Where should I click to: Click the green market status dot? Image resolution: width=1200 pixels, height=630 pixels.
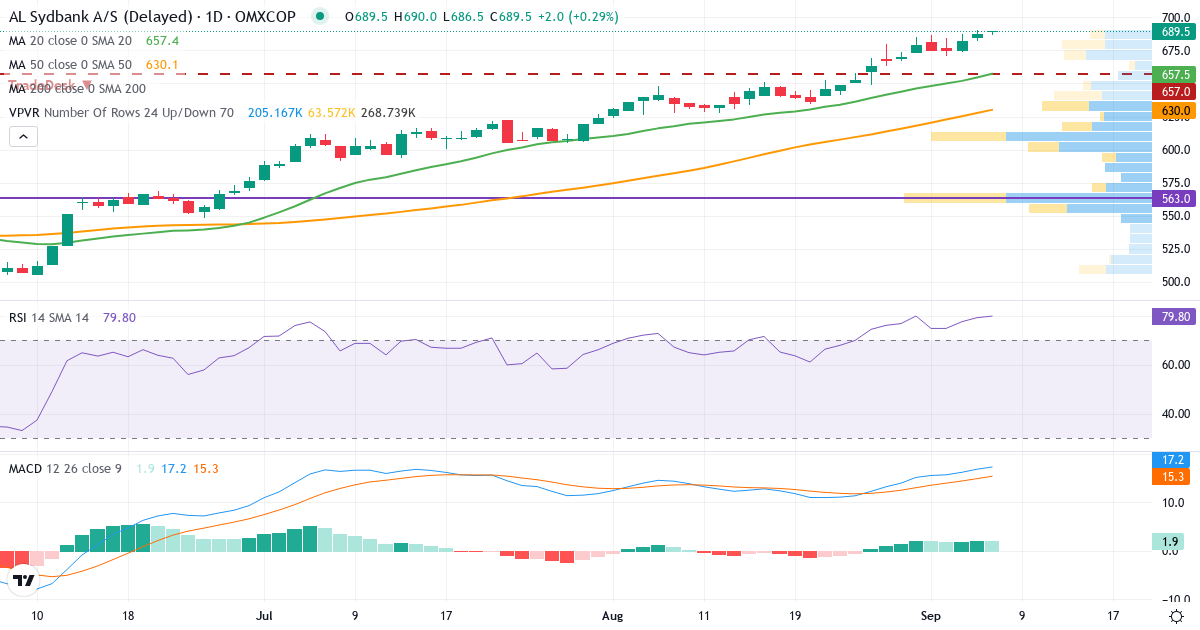319,16
